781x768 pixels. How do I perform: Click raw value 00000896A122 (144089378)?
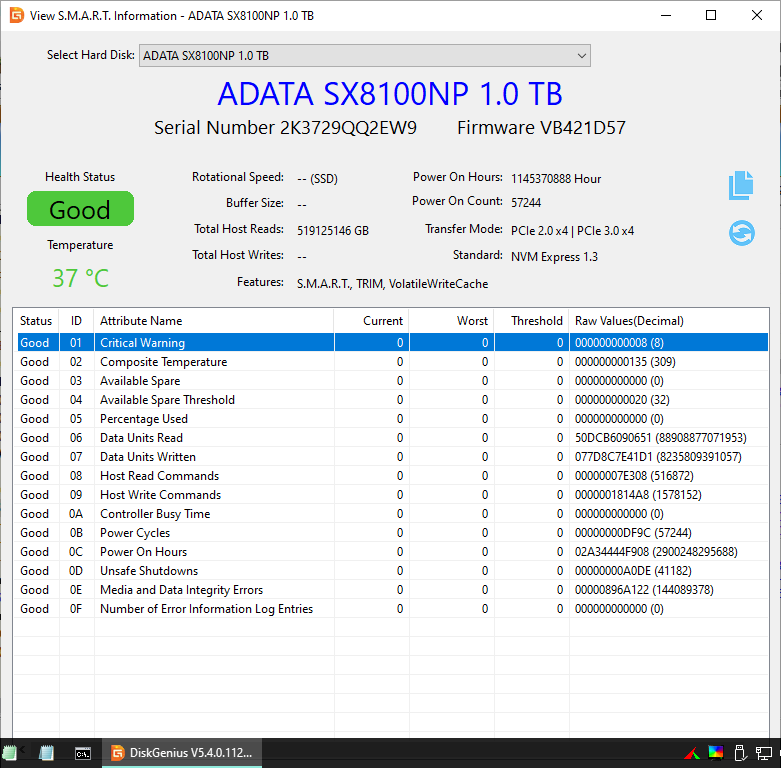pyautogui.click(x=644, y=590)
